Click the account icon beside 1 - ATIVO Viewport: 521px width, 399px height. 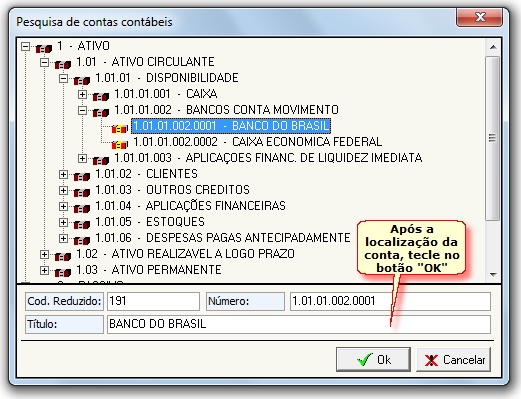coord(44,48)
